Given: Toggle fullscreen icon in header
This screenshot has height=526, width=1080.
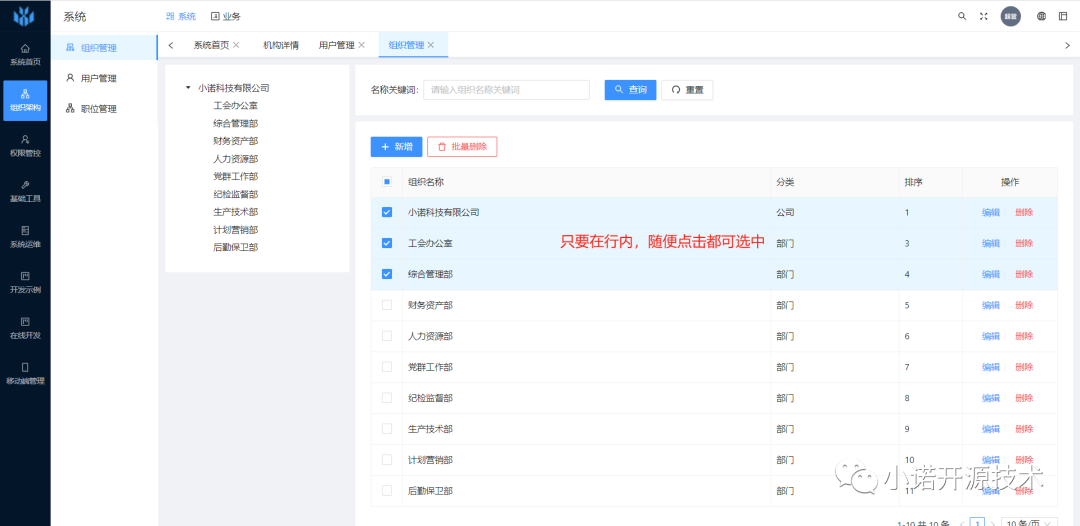Looking at the screenshot, I should [984, 17].
